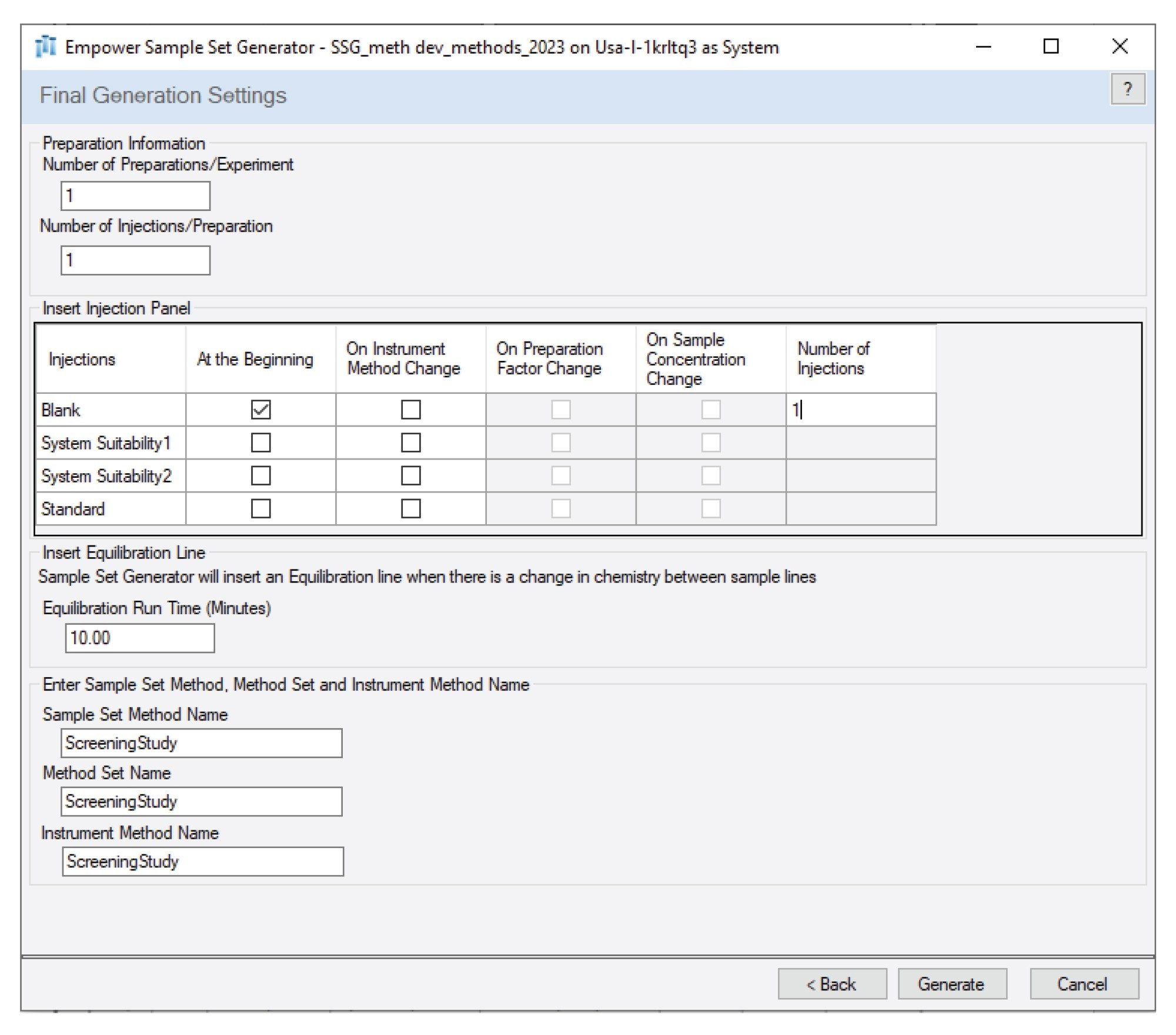Click Blank Number of Injections cell
The image size is (1176, 1035).
coord(861,410)
